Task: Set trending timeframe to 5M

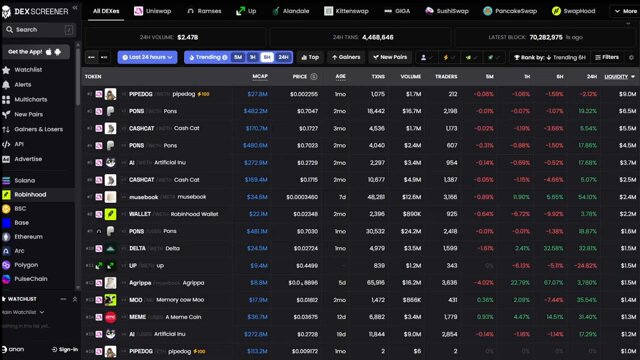Action: pyautogui.click(x=238, y=58)
